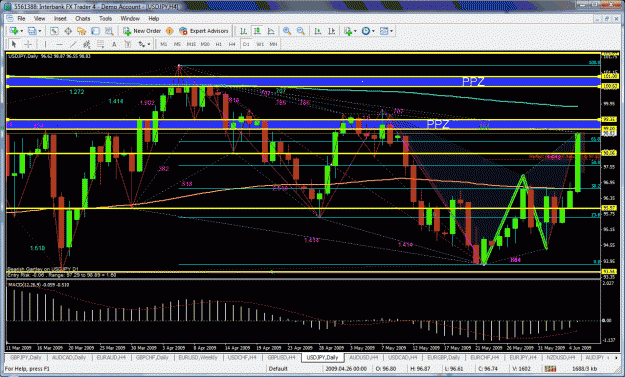This screenshot has height=377, width=625.
Task: Select the crosshair tool
Action: tap(28, 44)
